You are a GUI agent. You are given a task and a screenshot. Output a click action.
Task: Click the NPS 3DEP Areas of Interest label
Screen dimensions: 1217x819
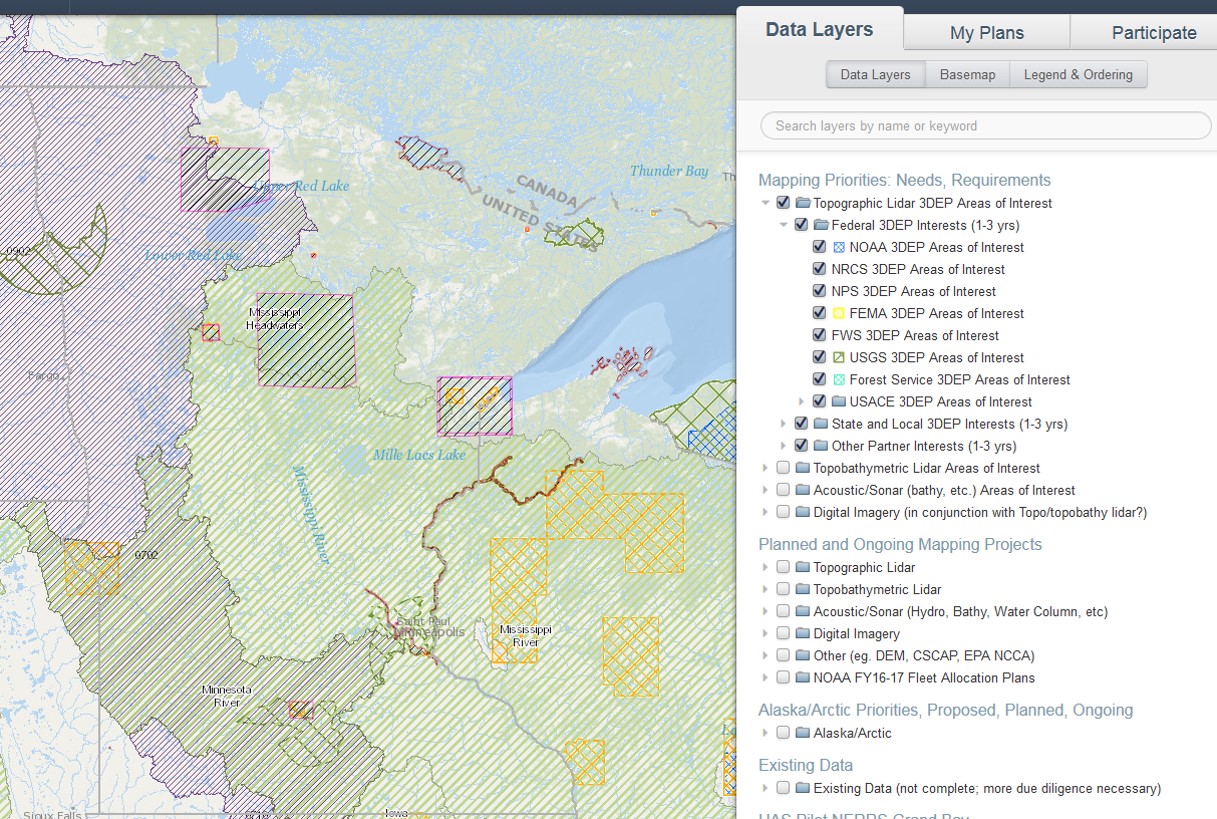pos(914,291)
